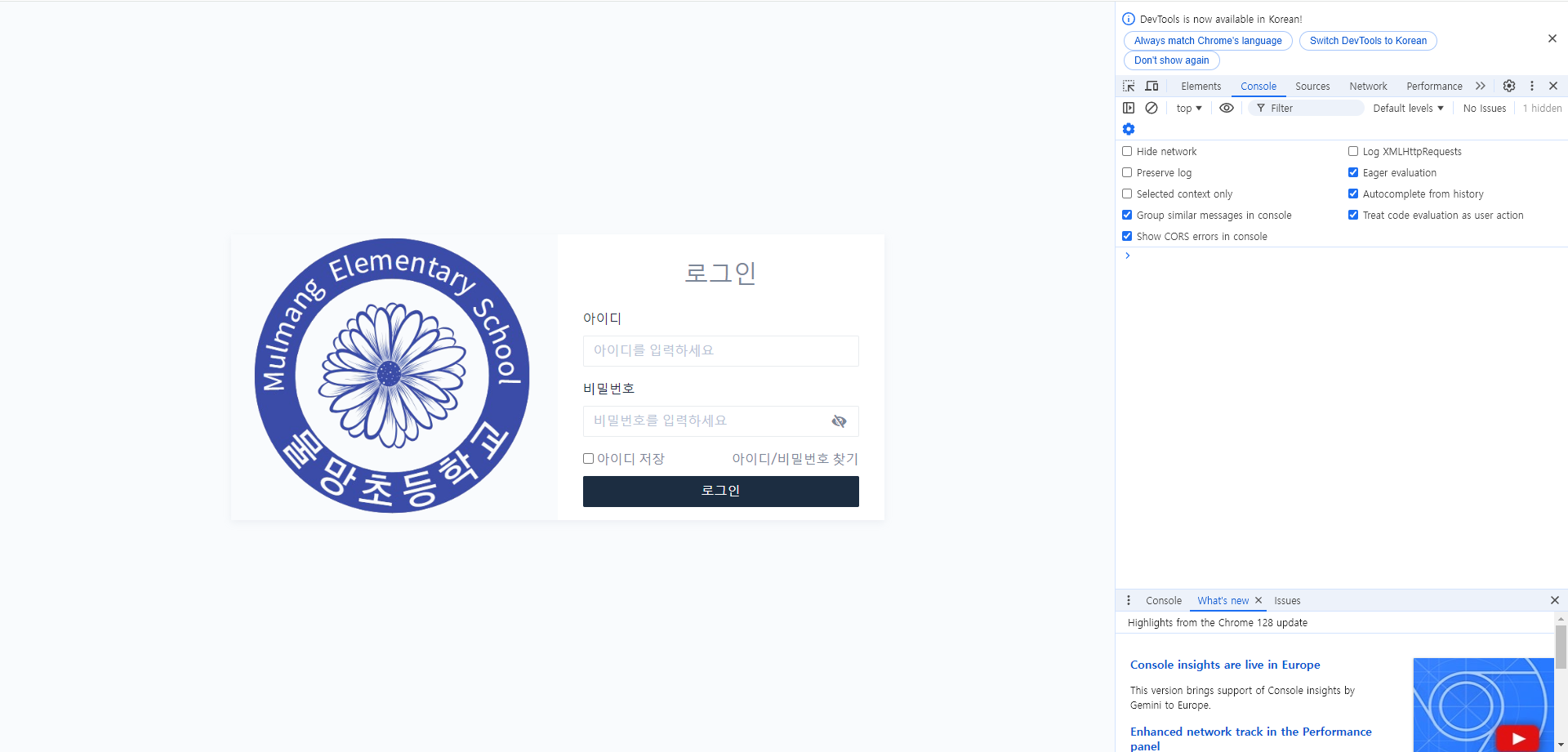Image resolution: width=1568 pixels, height=752 pixels.
Task: Switch to the drawer Console tab
Action: pyautogui.click(x=1164, y=600)
